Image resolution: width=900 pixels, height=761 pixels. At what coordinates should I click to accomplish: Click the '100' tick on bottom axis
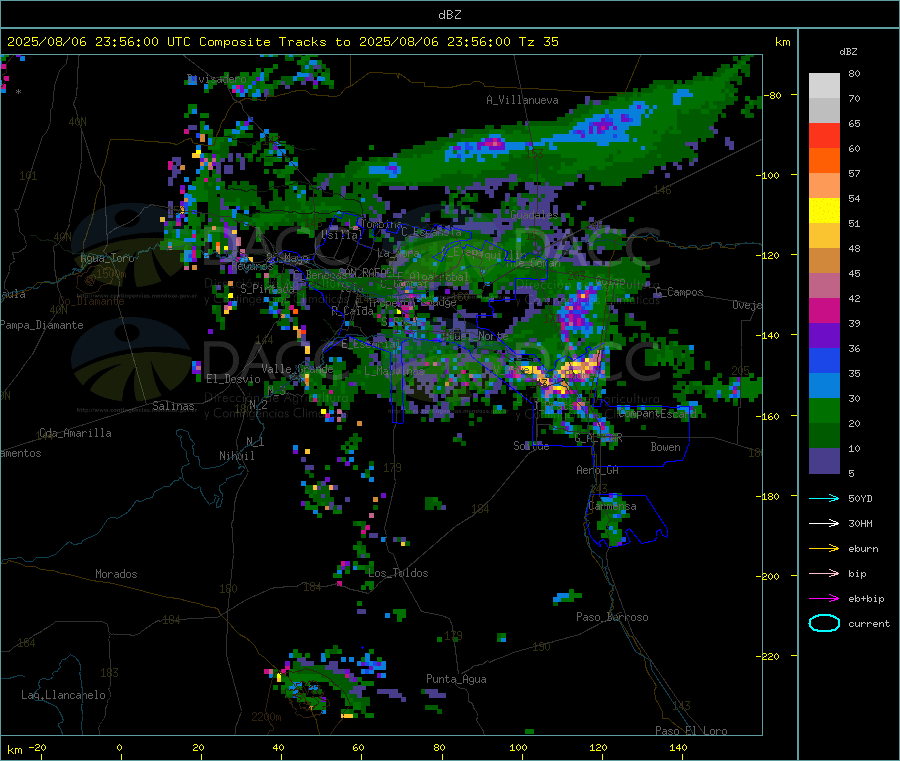tap(518, 747)
